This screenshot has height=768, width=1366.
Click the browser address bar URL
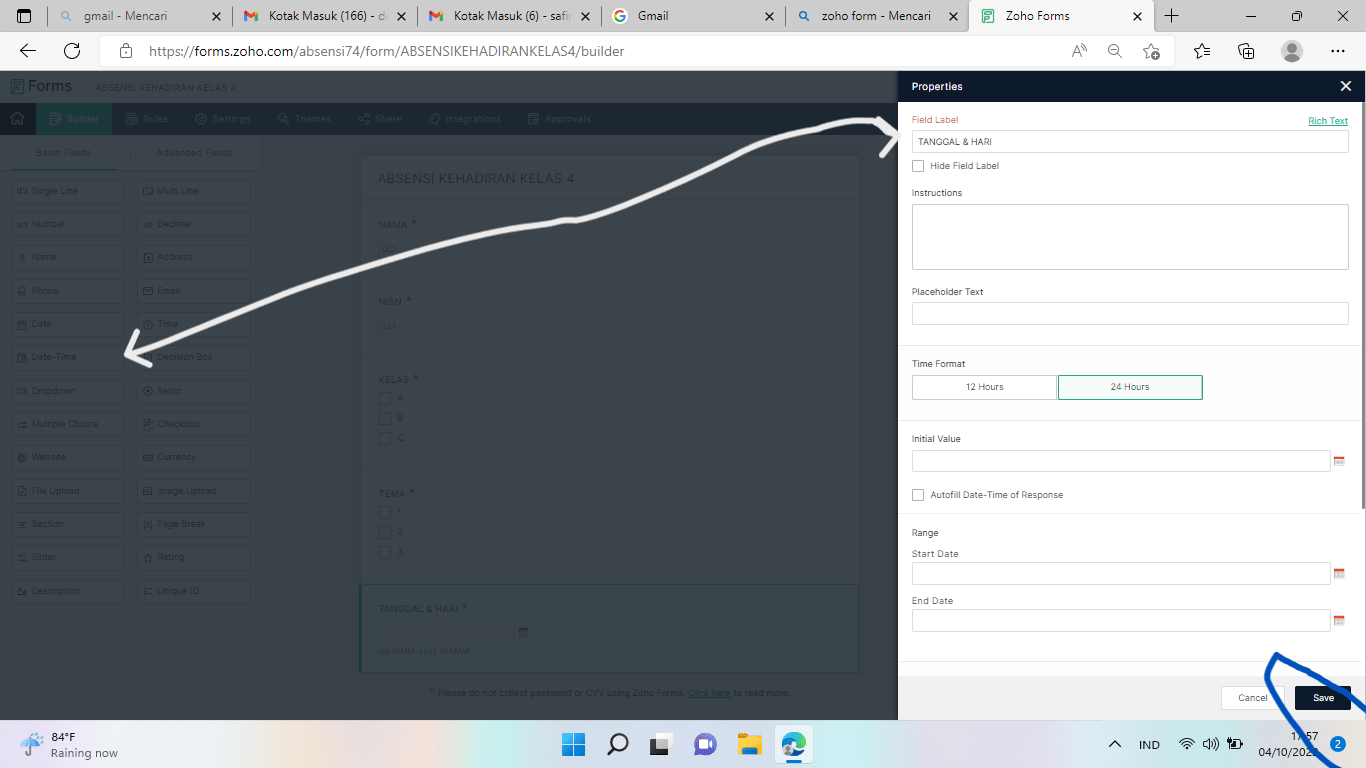pos(386,51)
